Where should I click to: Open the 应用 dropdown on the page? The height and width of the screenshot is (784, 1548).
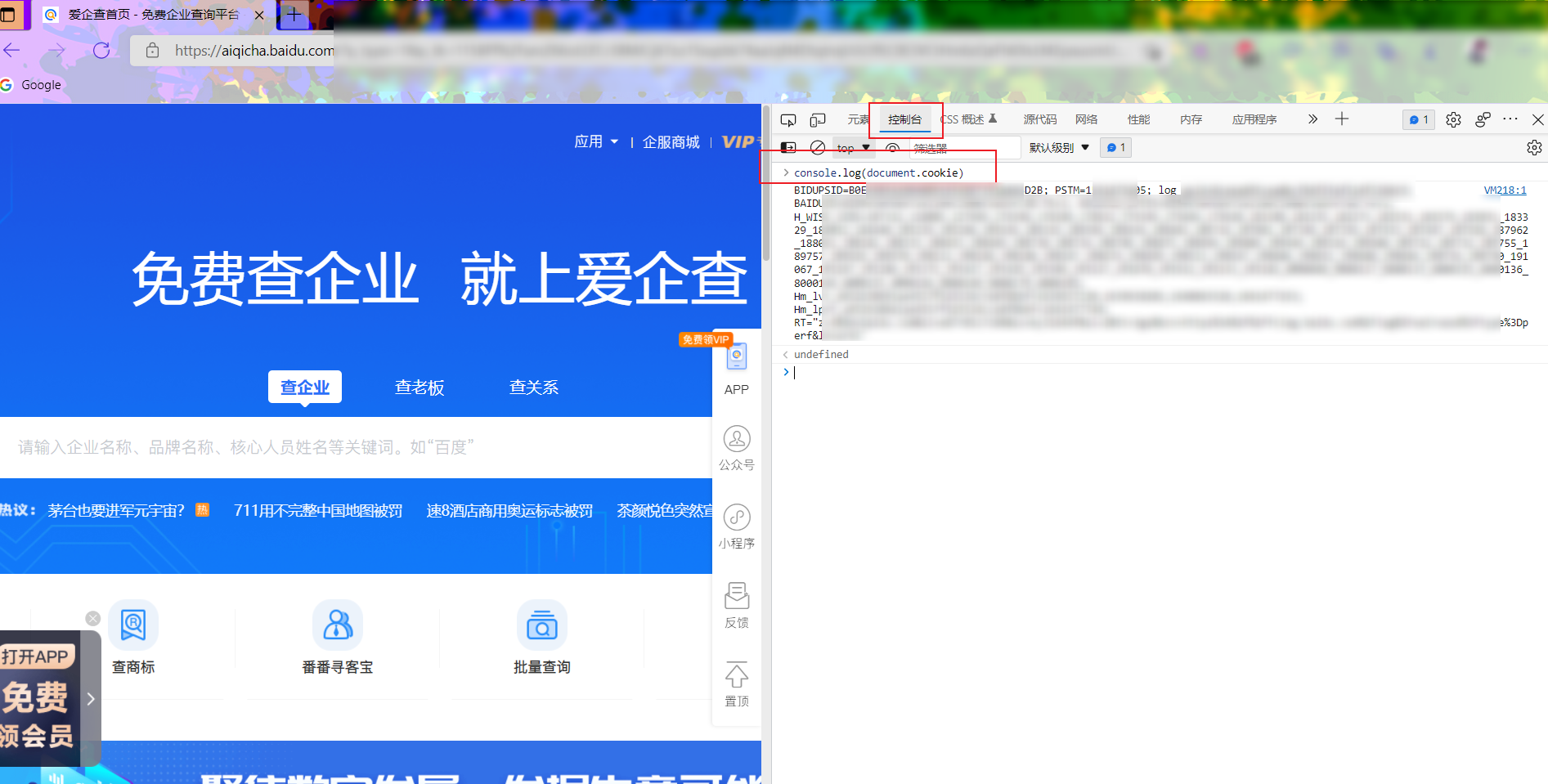point(596,142)
